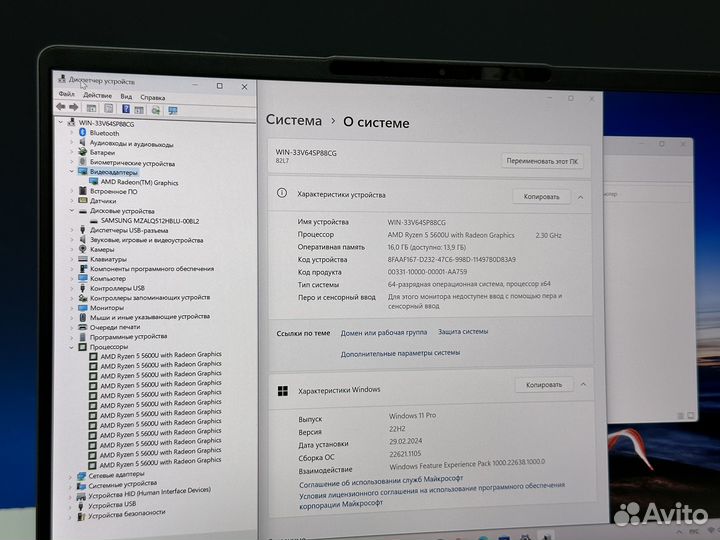This screenshot has width=720, height=540.
Task: Collapse the Процессоры tree node
Action: tap(71, 347)
